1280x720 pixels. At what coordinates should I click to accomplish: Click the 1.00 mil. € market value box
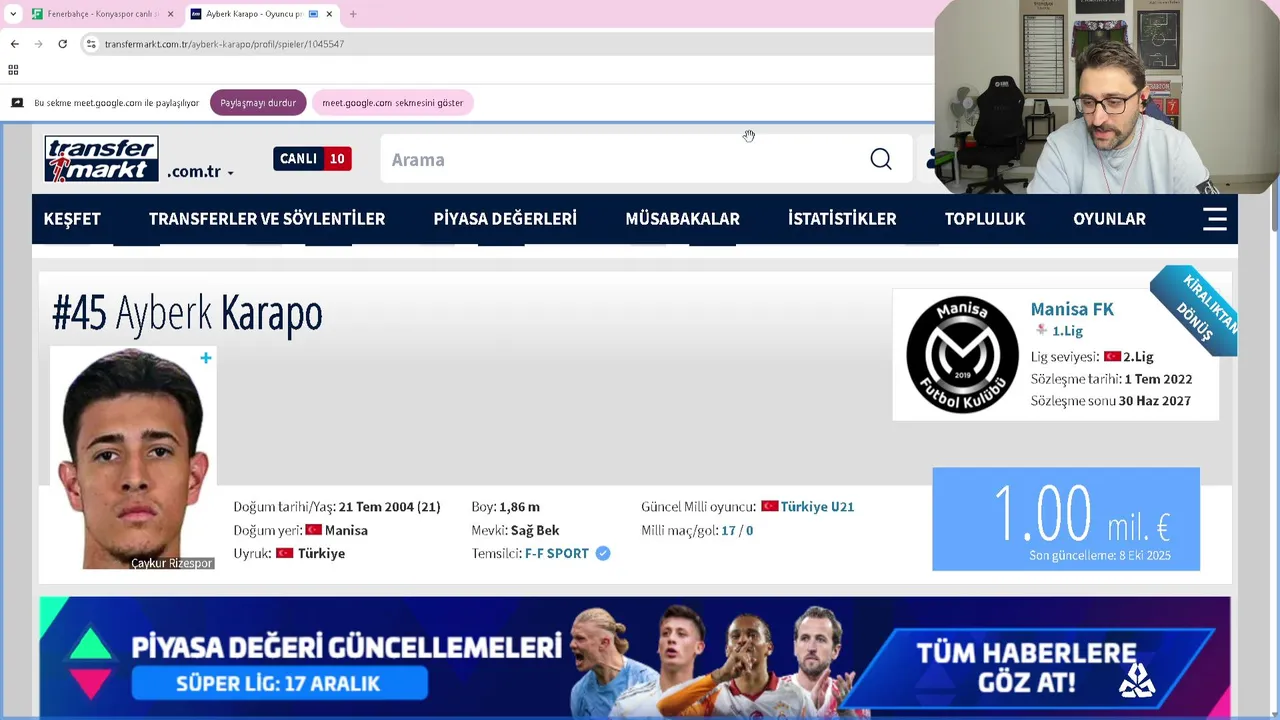(1066, 519)
